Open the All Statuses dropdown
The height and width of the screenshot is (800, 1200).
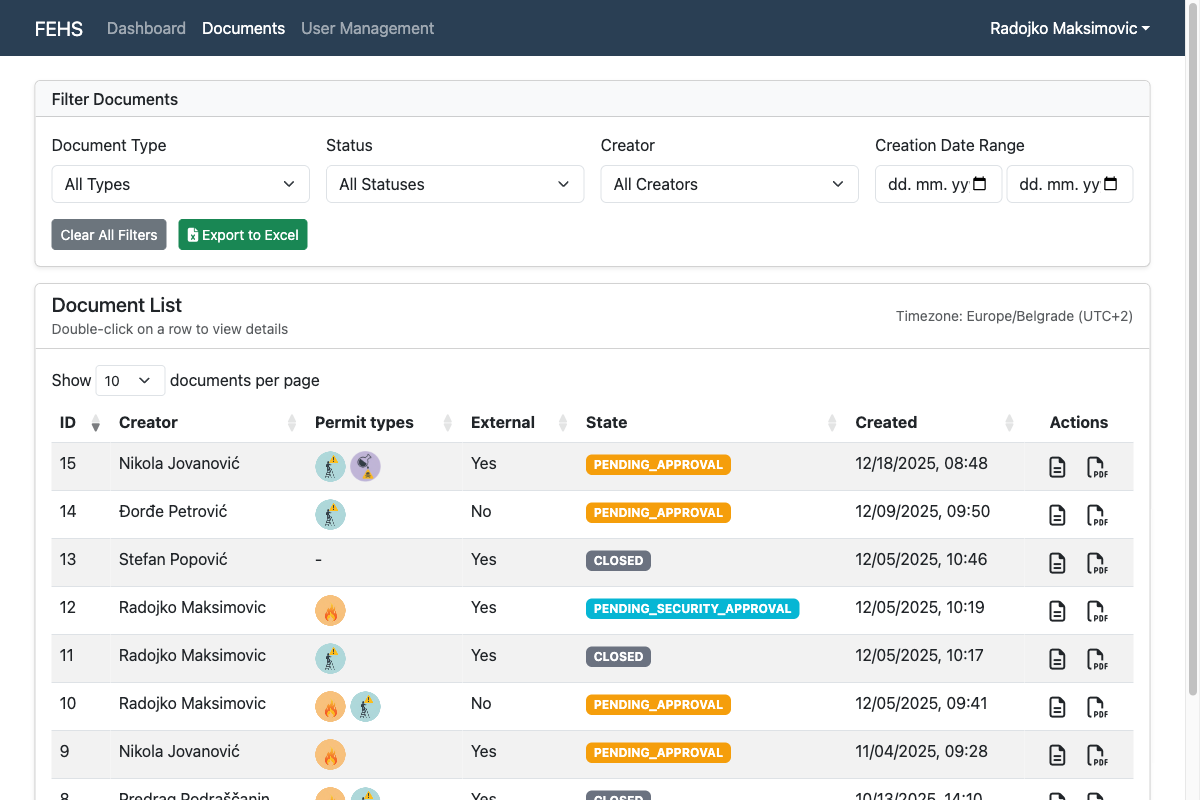point(454,184)
